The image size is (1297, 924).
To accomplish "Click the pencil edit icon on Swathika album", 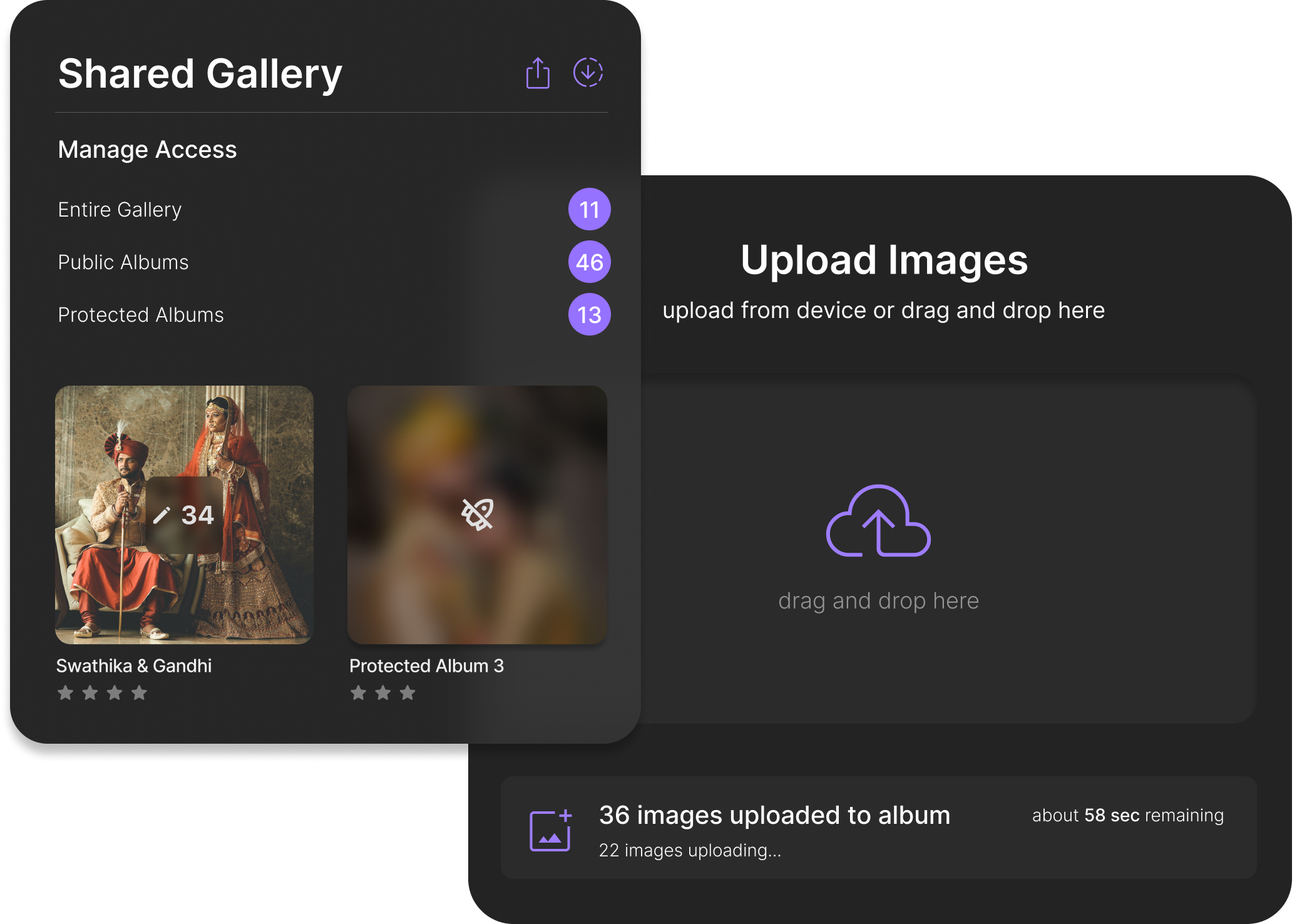I will click(161, 515).
